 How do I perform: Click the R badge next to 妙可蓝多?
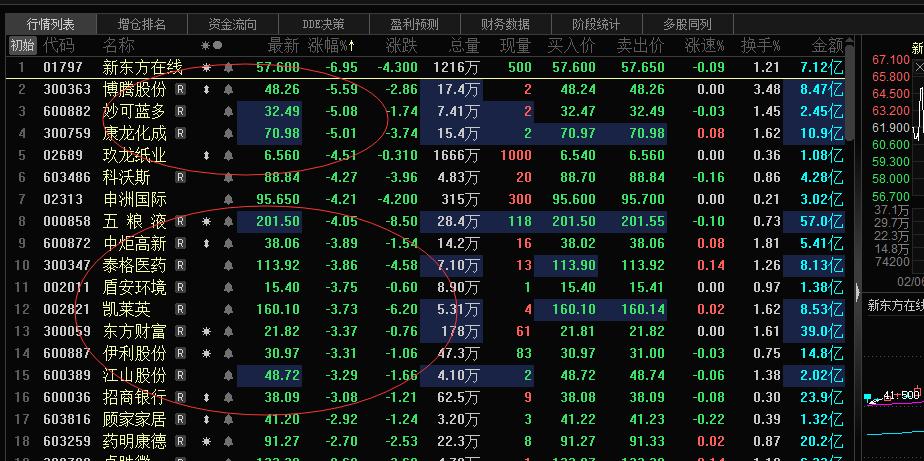[180, 111]
